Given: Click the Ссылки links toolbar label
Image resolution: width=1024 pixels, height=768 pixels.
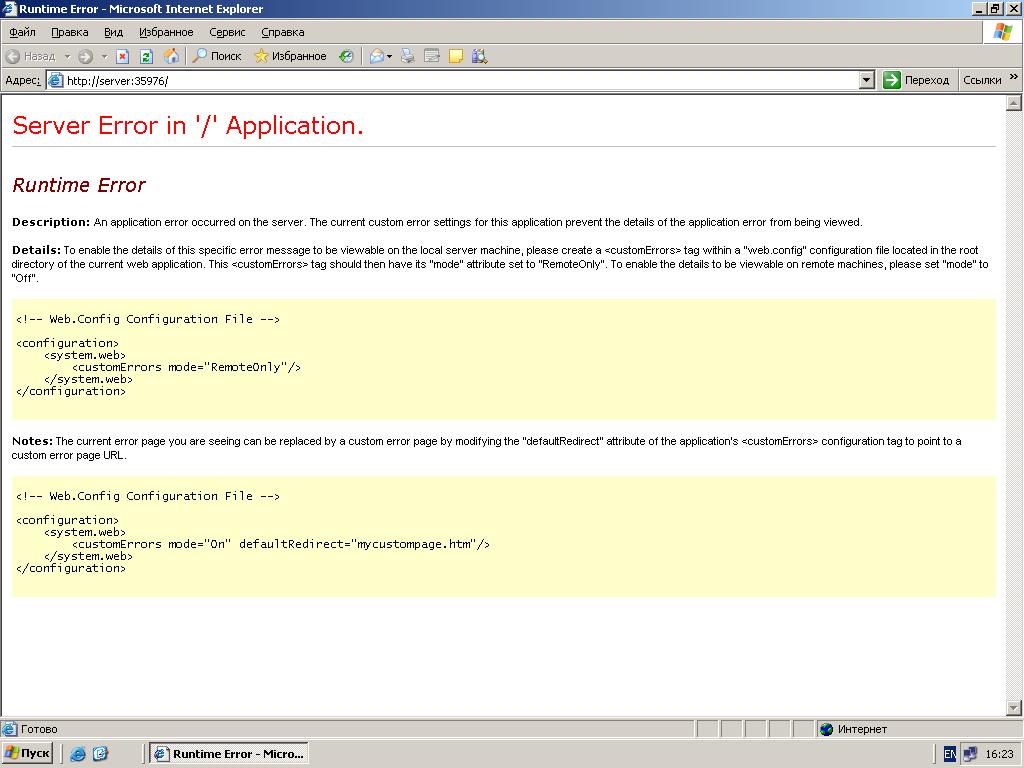Looking at the screenshot, I should coord(982,80).
